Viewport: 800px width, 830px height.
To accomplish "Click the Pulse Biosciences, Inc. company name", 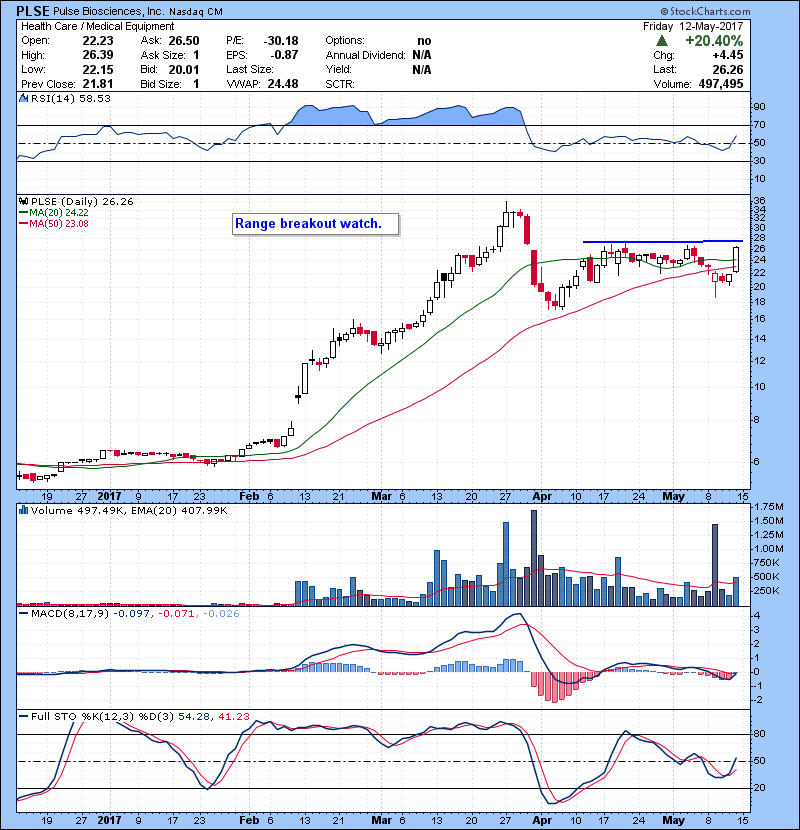I will click(110, 11).
